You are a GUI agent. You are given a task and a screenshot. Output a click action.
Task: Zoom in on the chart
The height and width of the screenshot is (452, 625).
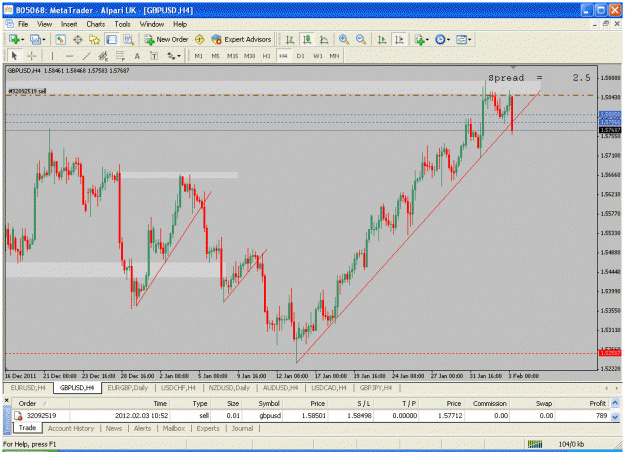click(x=344, y=39)
